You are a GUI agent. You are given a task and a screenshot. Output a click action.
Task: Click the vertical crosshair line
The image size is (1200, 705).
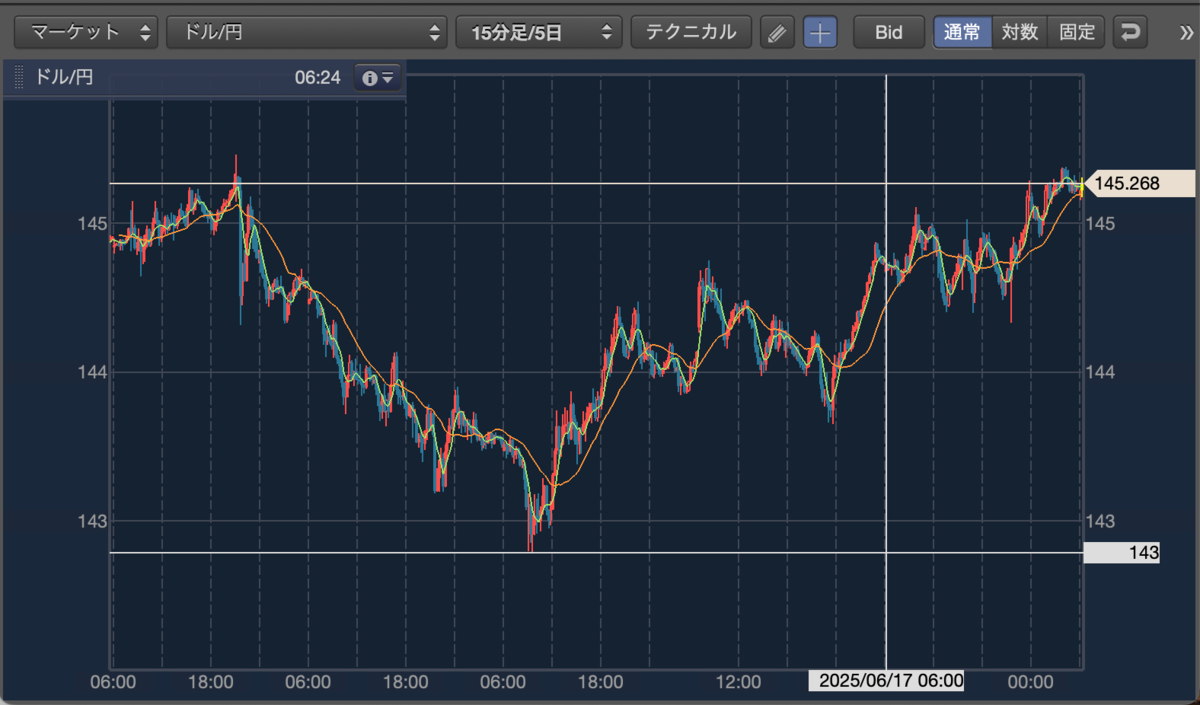point(886,370)
